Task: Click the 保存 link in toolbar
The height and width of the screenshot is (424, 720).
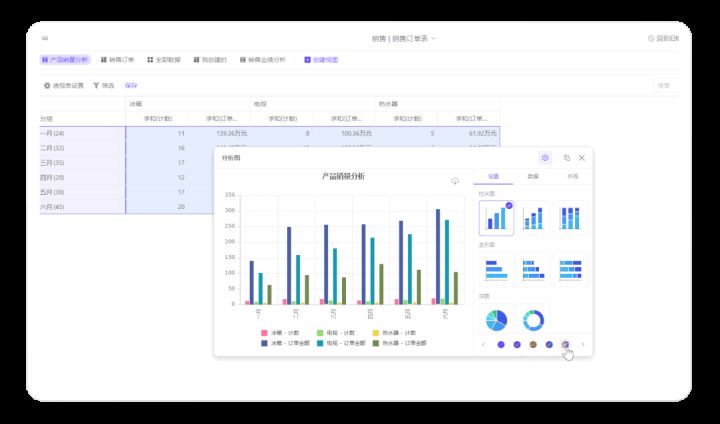Action: (131, 86)
